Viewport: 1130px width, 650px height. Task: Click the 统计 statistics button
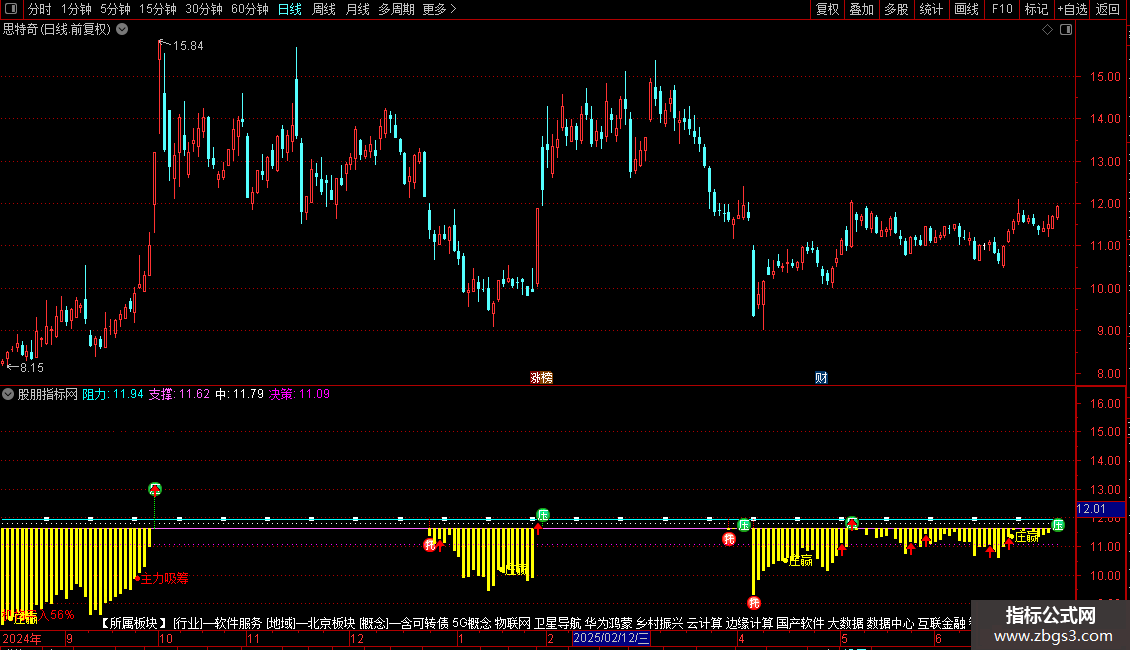point(931,9)
